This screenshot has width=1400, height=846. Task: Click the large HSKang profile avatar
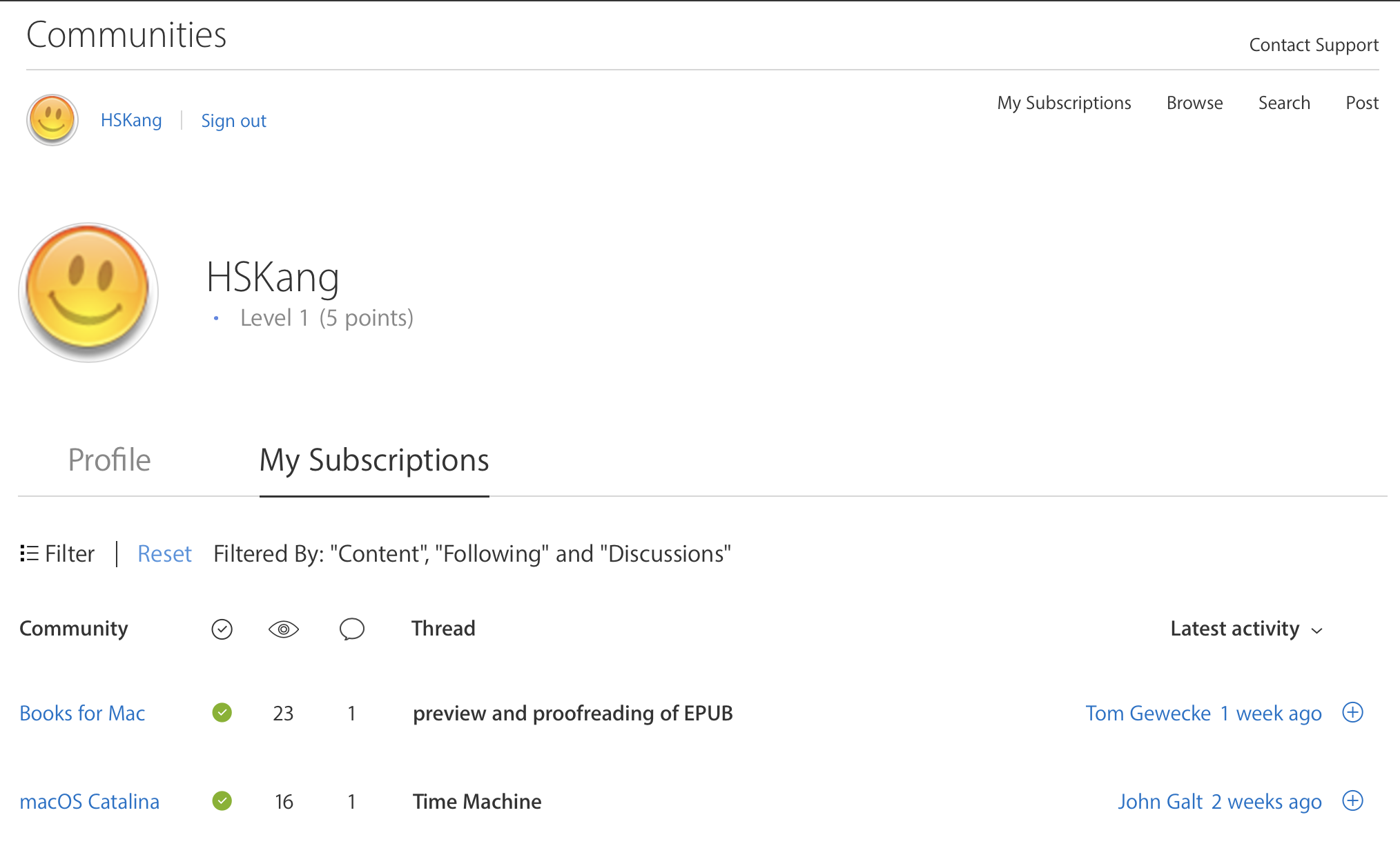pos(88,293)
